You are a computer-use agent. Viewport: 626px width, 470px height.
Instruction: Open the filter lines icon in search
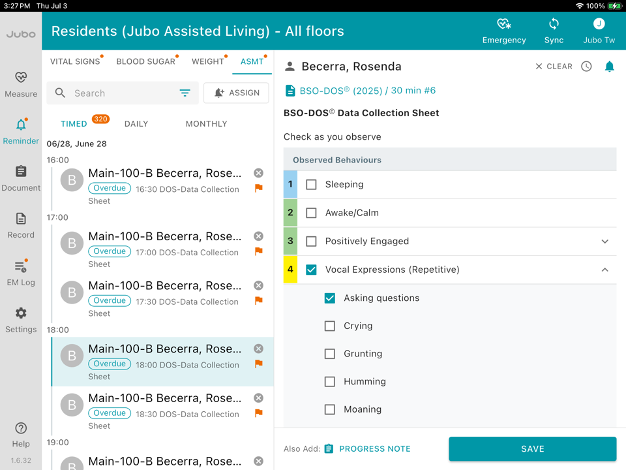[184, 93]
